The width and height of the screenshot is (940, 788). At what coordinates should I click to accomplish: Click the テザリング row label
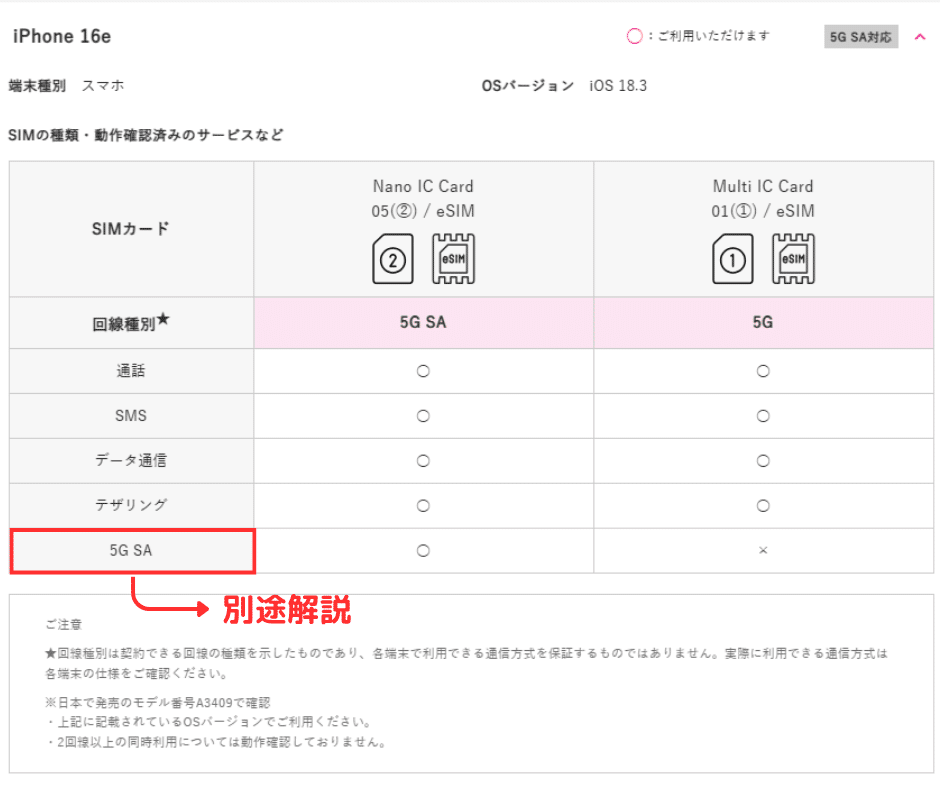(131, 506)
